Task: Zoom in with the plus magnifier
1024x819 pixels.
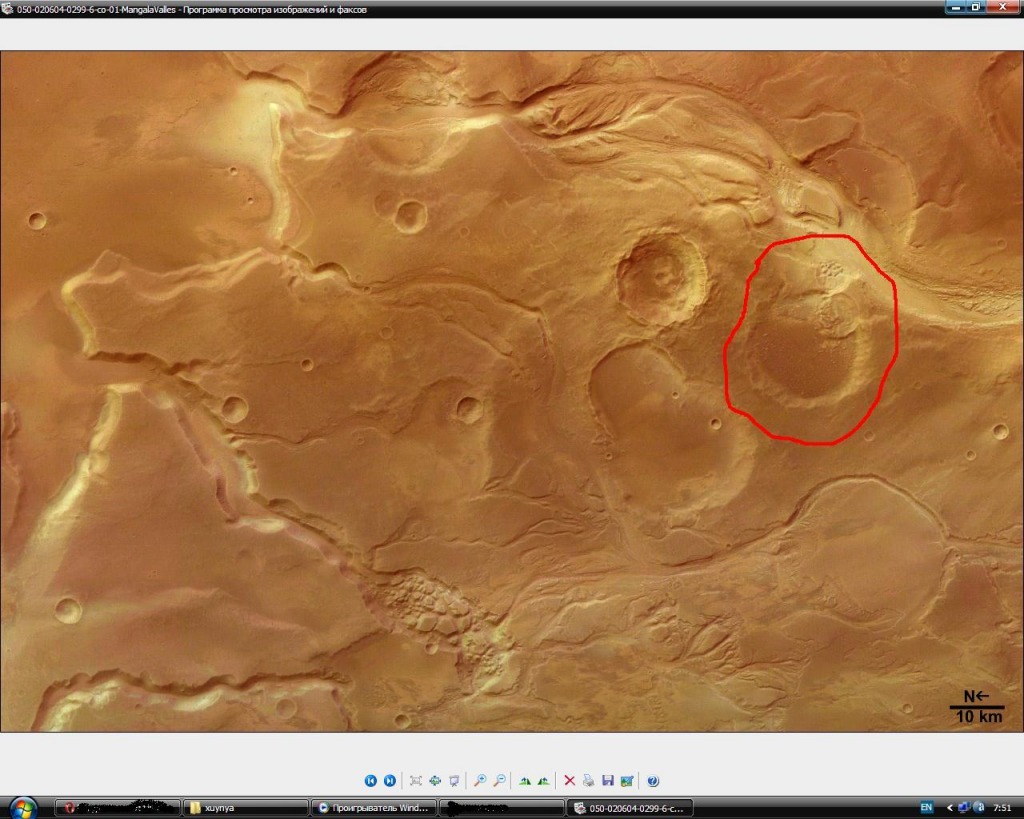Action: (x=480, y=780)
